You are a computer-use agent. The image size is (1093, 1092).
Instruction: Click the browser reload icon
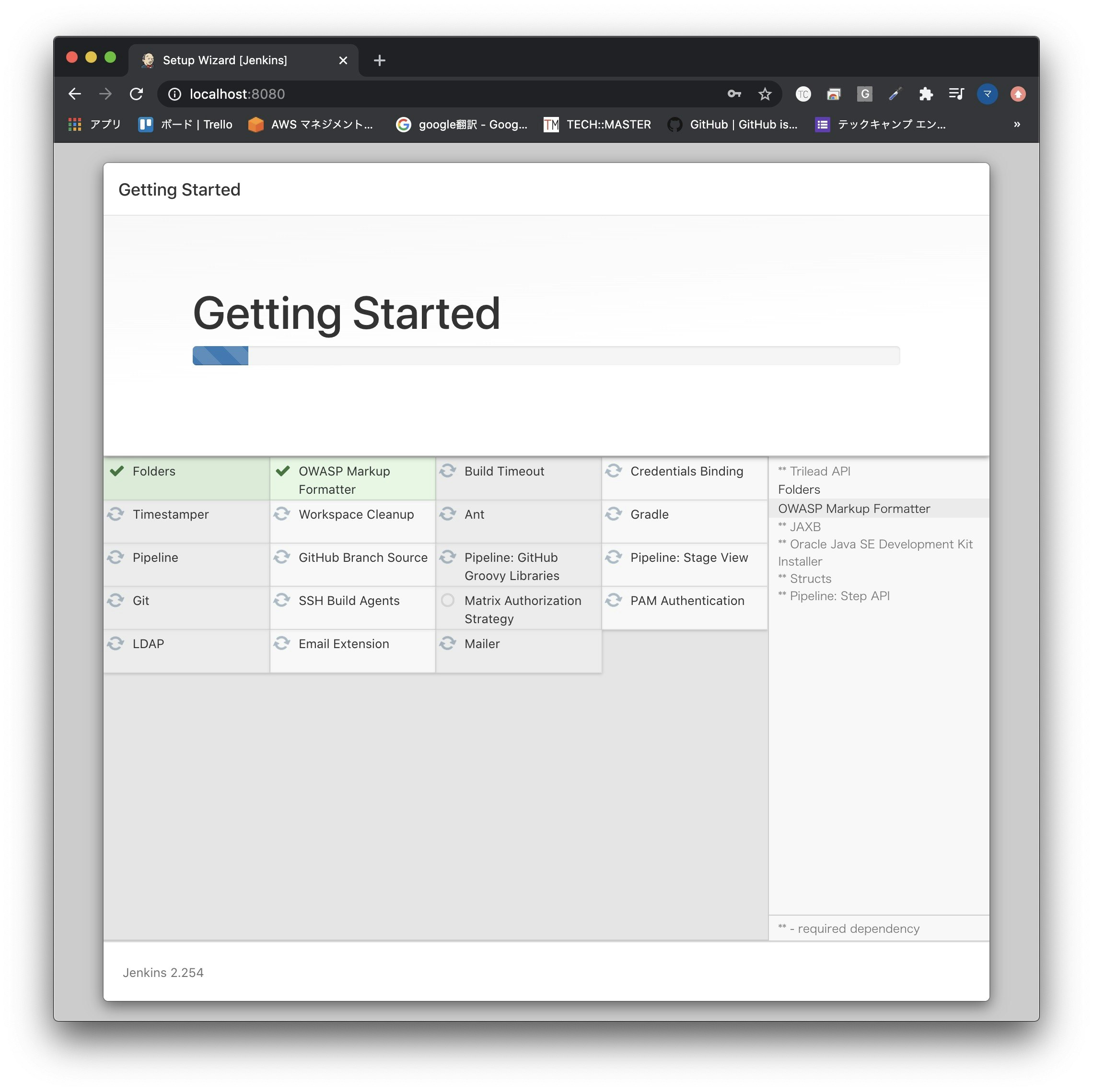coord(136,94)
